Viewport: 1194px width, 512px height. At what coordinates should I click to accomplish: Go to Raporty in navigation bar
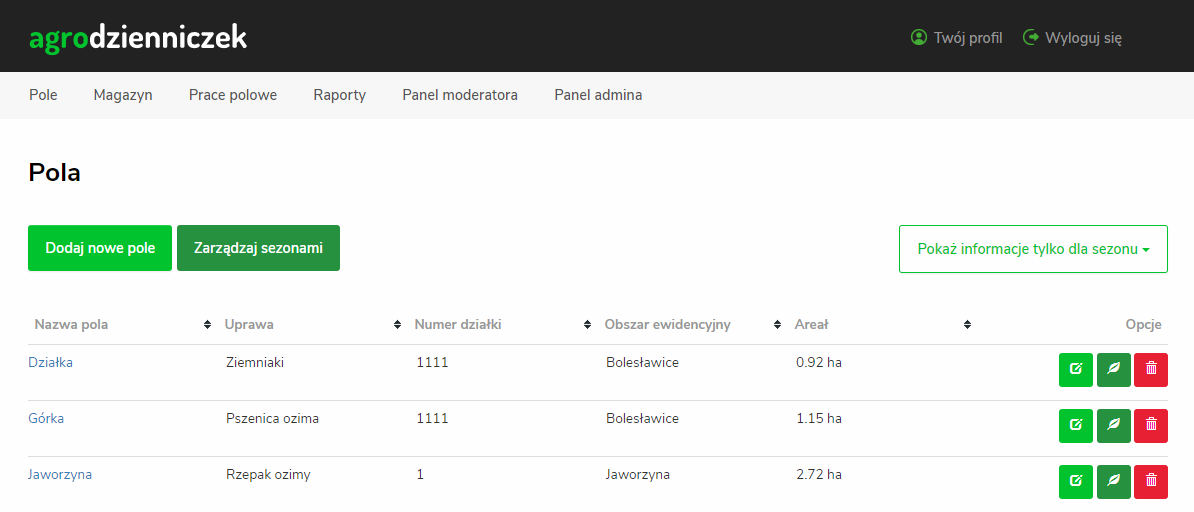340,95
